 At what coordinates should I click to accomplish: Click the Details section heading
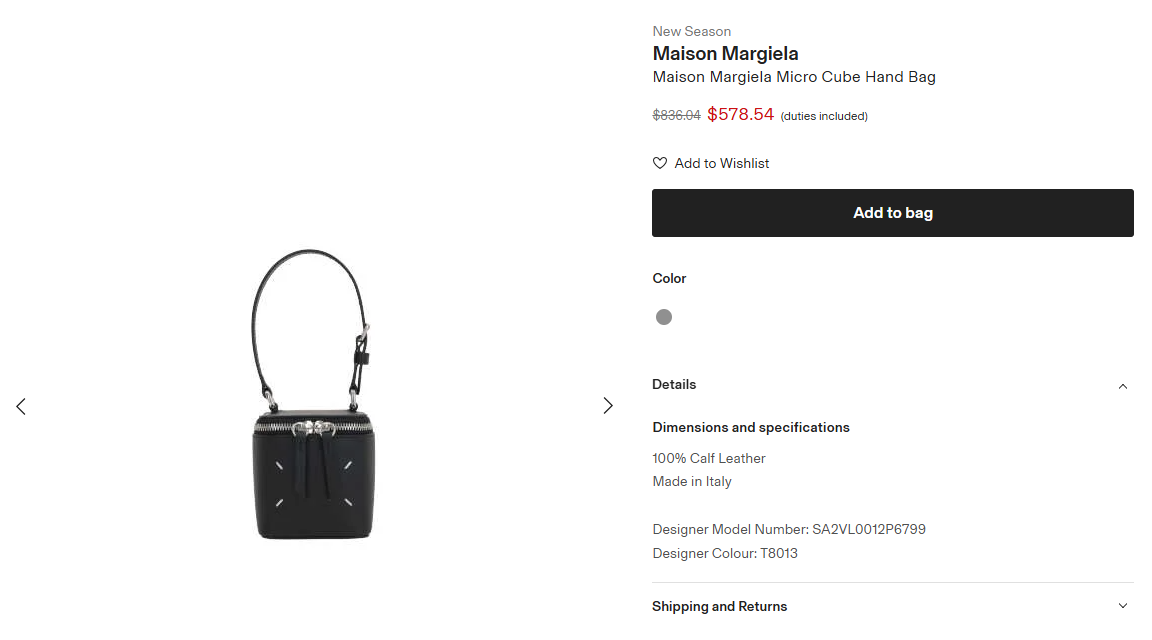pyautogui.click(x=674, y=384)
